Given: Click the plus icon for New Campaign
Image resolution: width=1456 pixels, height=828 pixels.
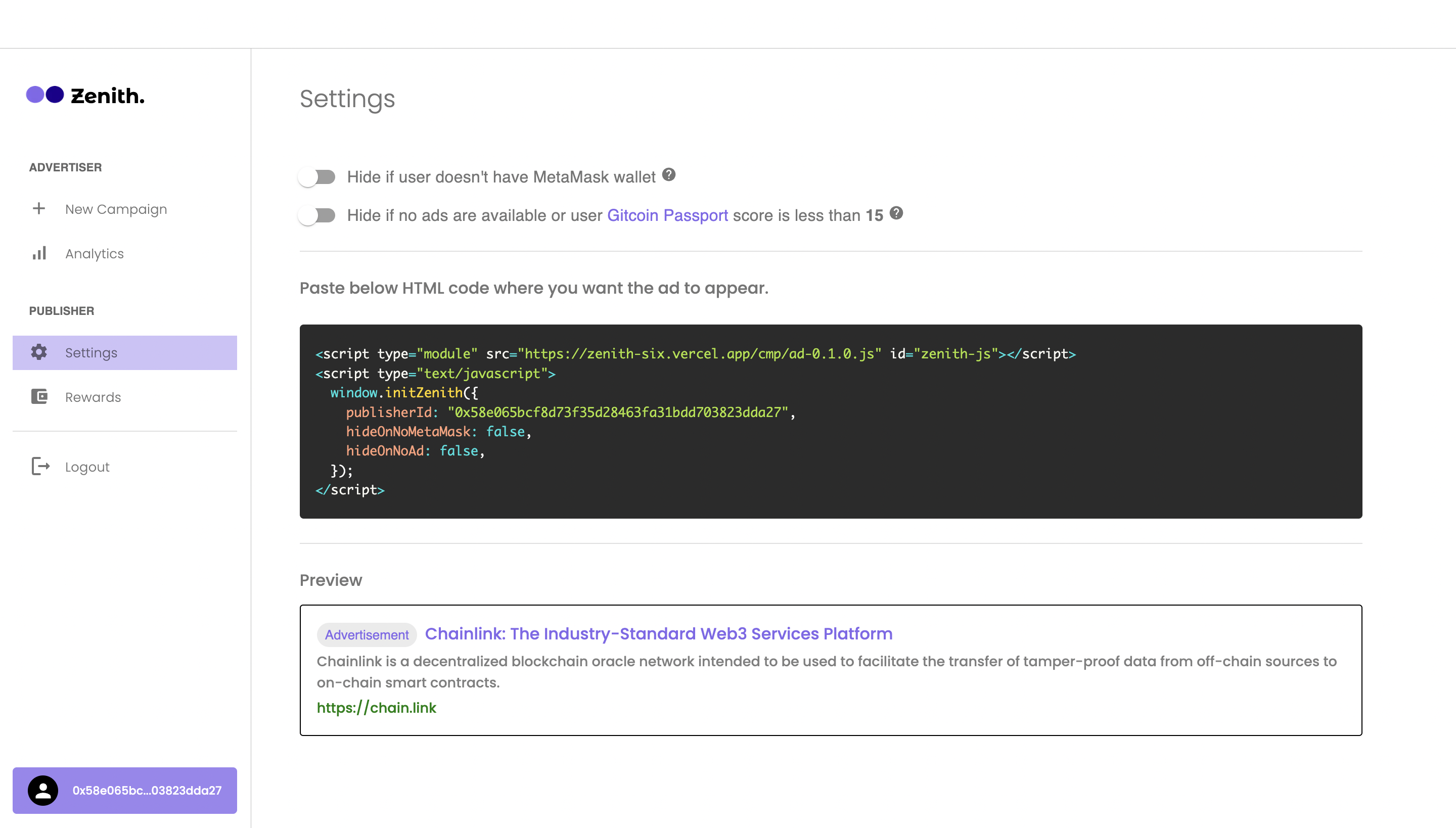Looking at the screenshot, I should [38, 209].
